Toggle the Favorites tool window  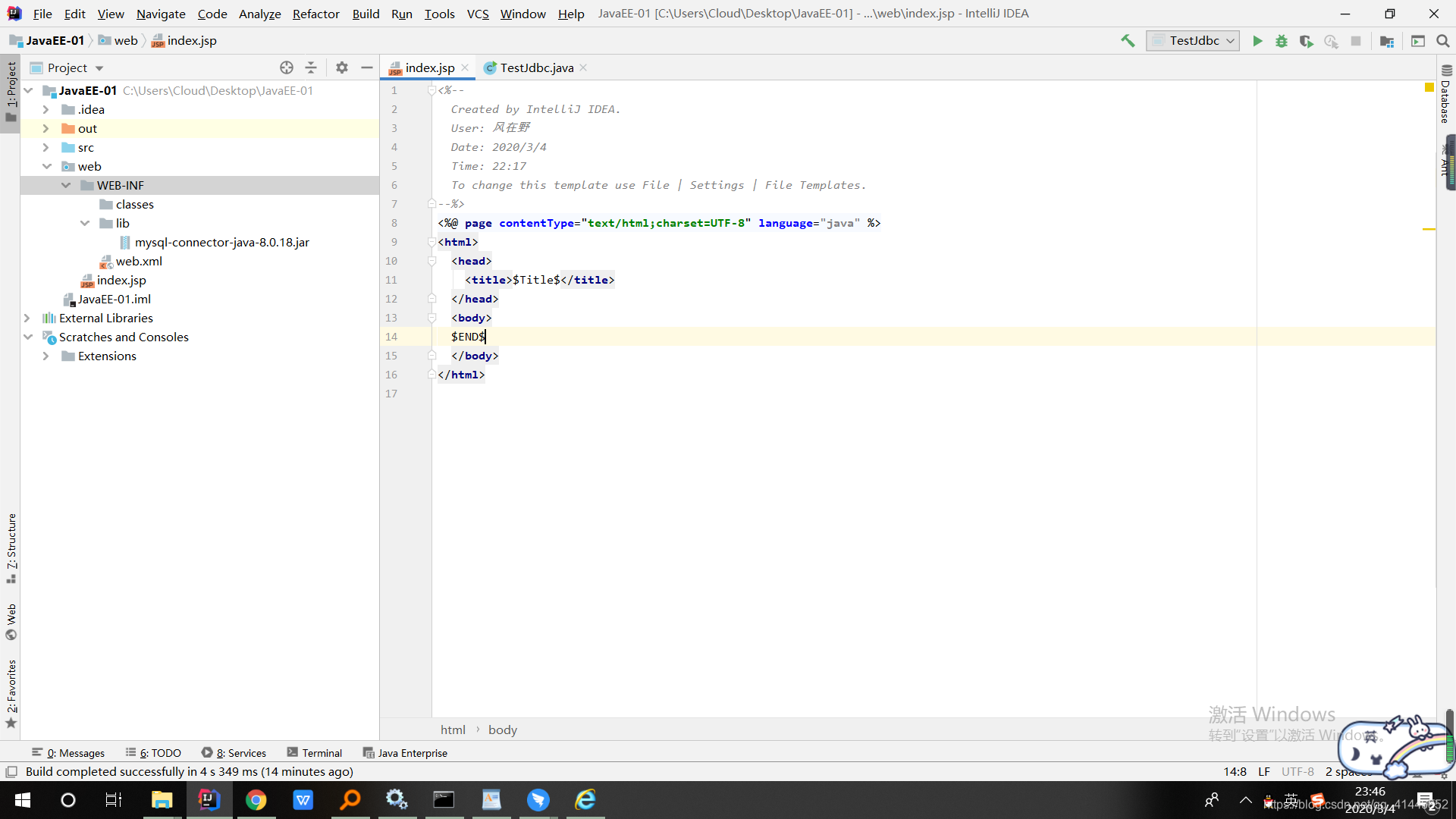tap(11, 692)
